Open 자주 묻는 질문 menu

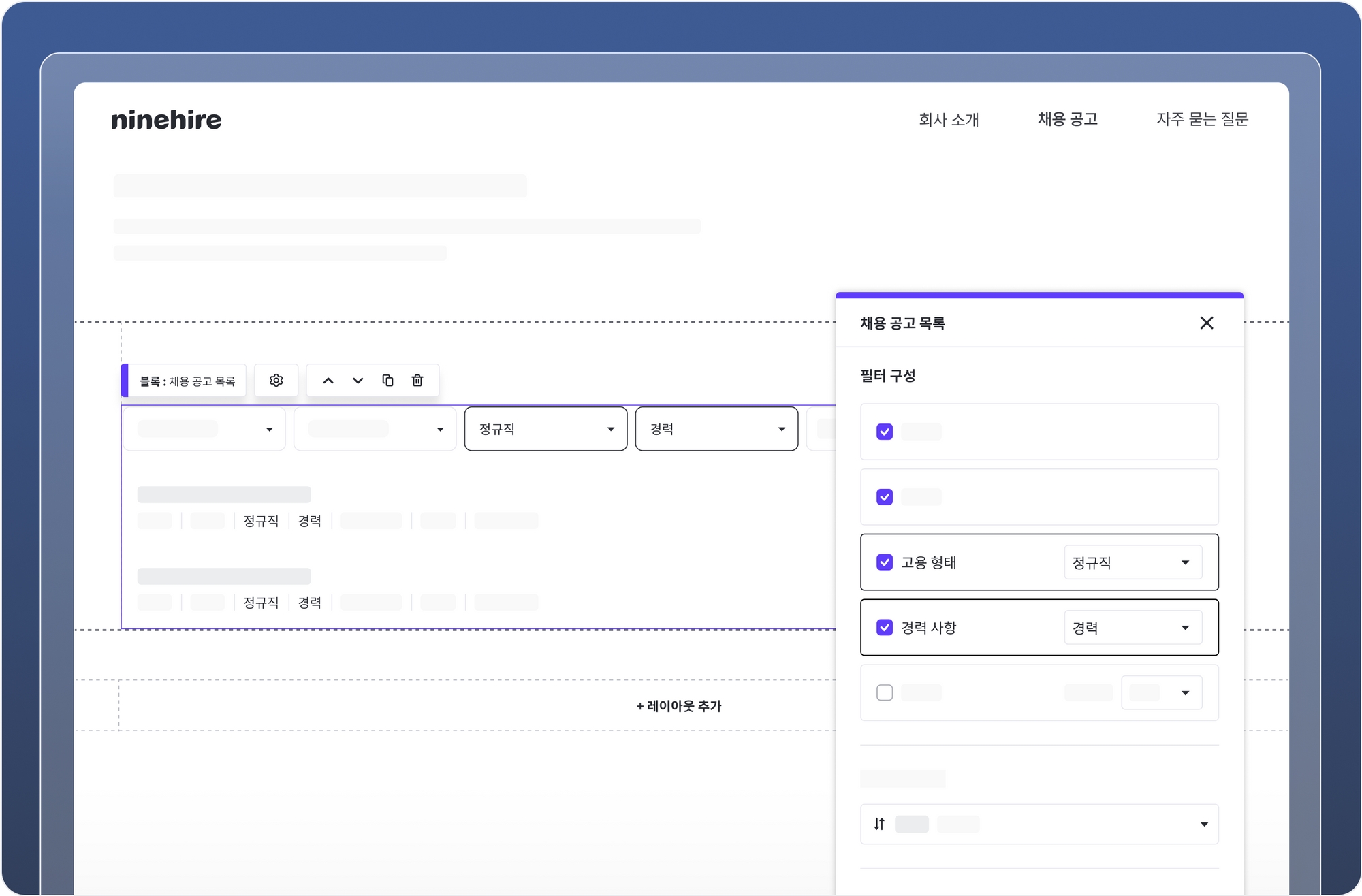(1202, 119)
